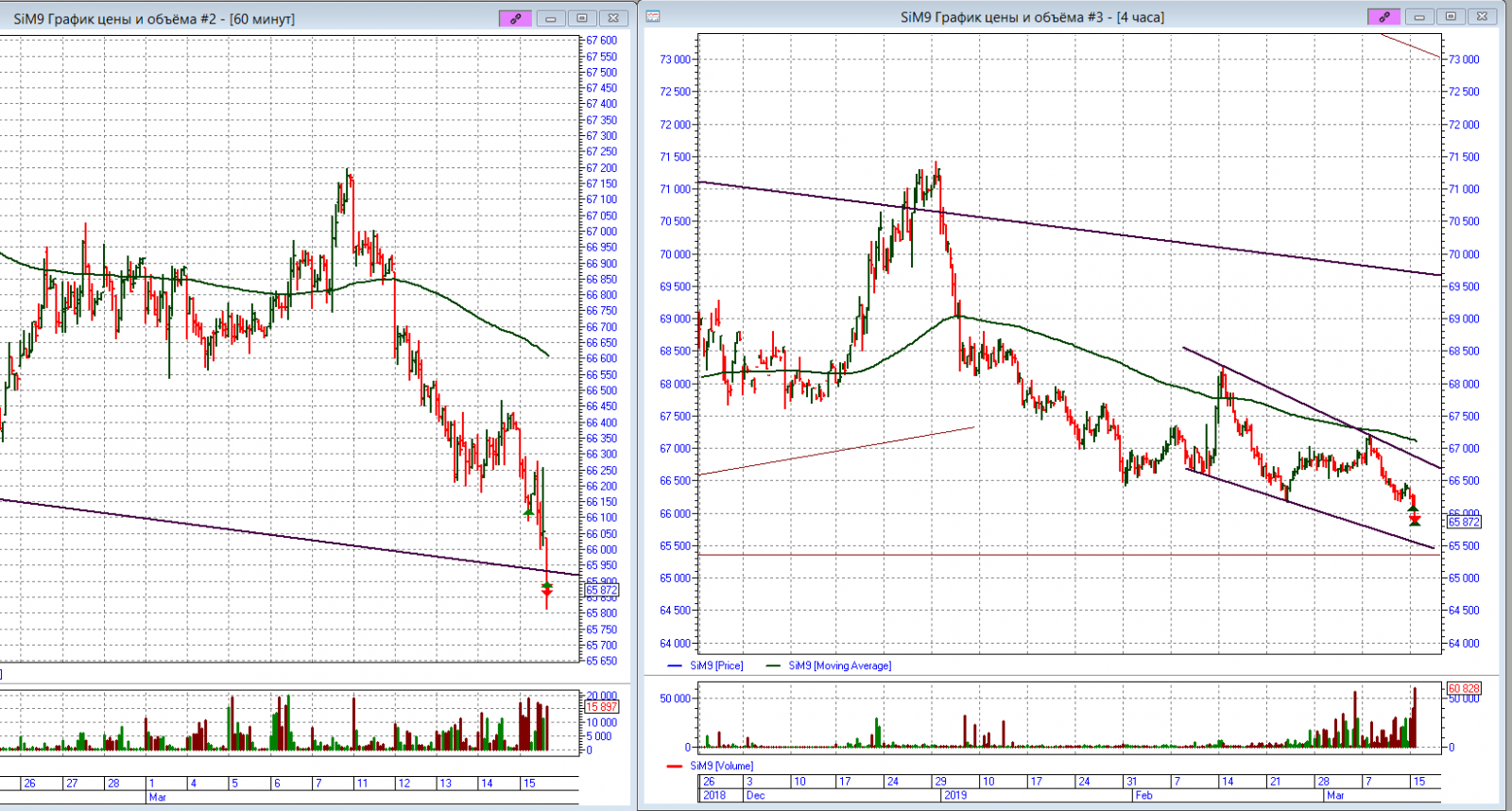Click the Mar month label in 60-minute chart
Image resolution: width=1512 pixels, height=811 pixels.
pyautogui.click(x=157, y=797)
